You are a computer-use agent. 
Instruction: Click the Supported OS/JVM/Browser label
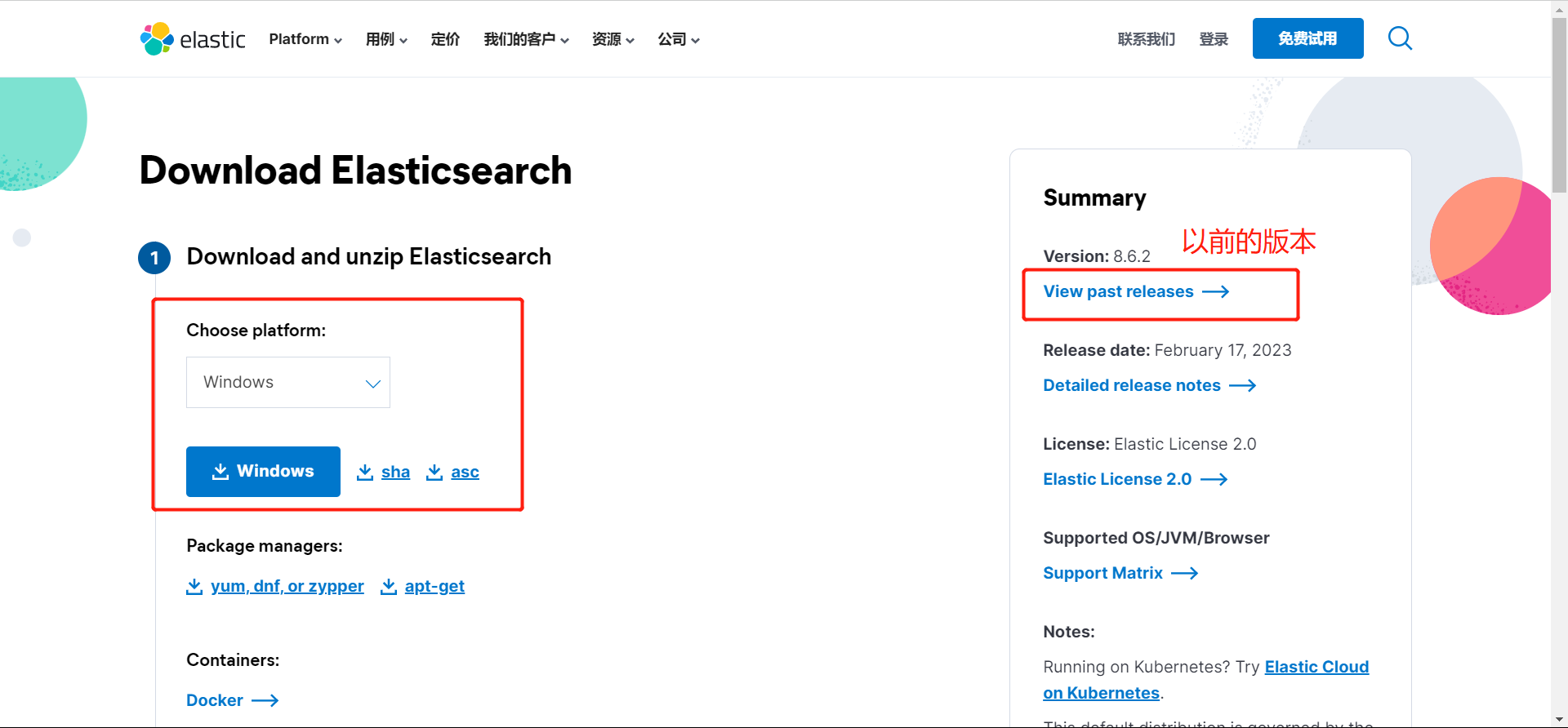pos(1156,538)
